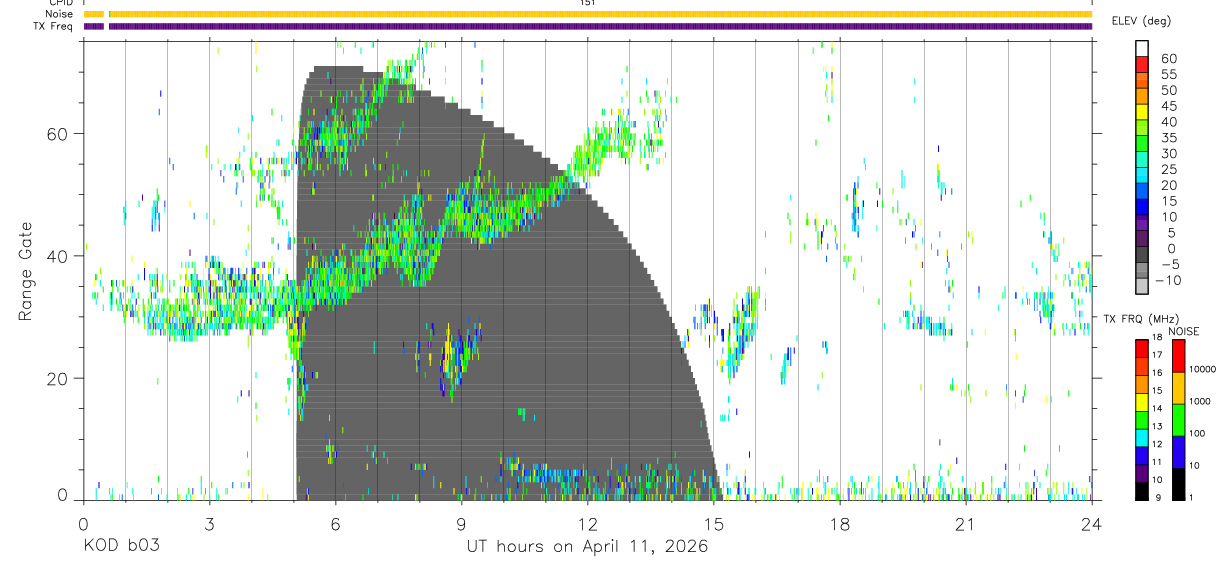This screenshot has height=567, width=1228.
Task: Click the '55' value on the ELEV scale
Action: [x=1168, y=74]
